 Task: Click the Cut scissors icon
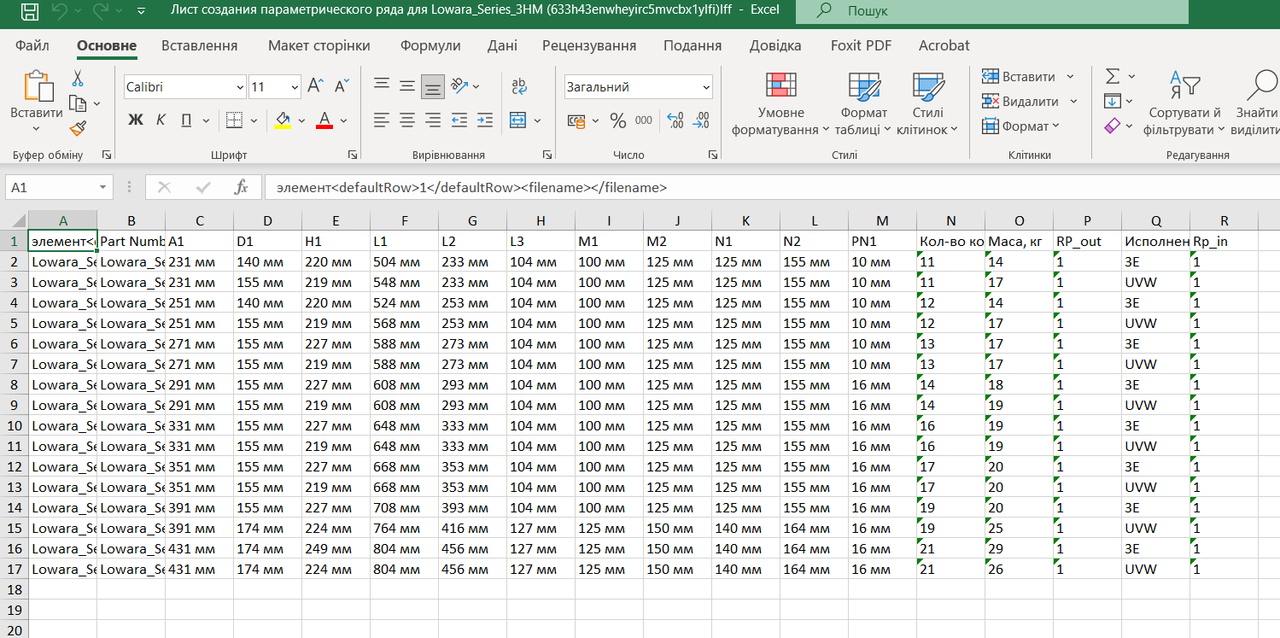click(x=77, y=78)
